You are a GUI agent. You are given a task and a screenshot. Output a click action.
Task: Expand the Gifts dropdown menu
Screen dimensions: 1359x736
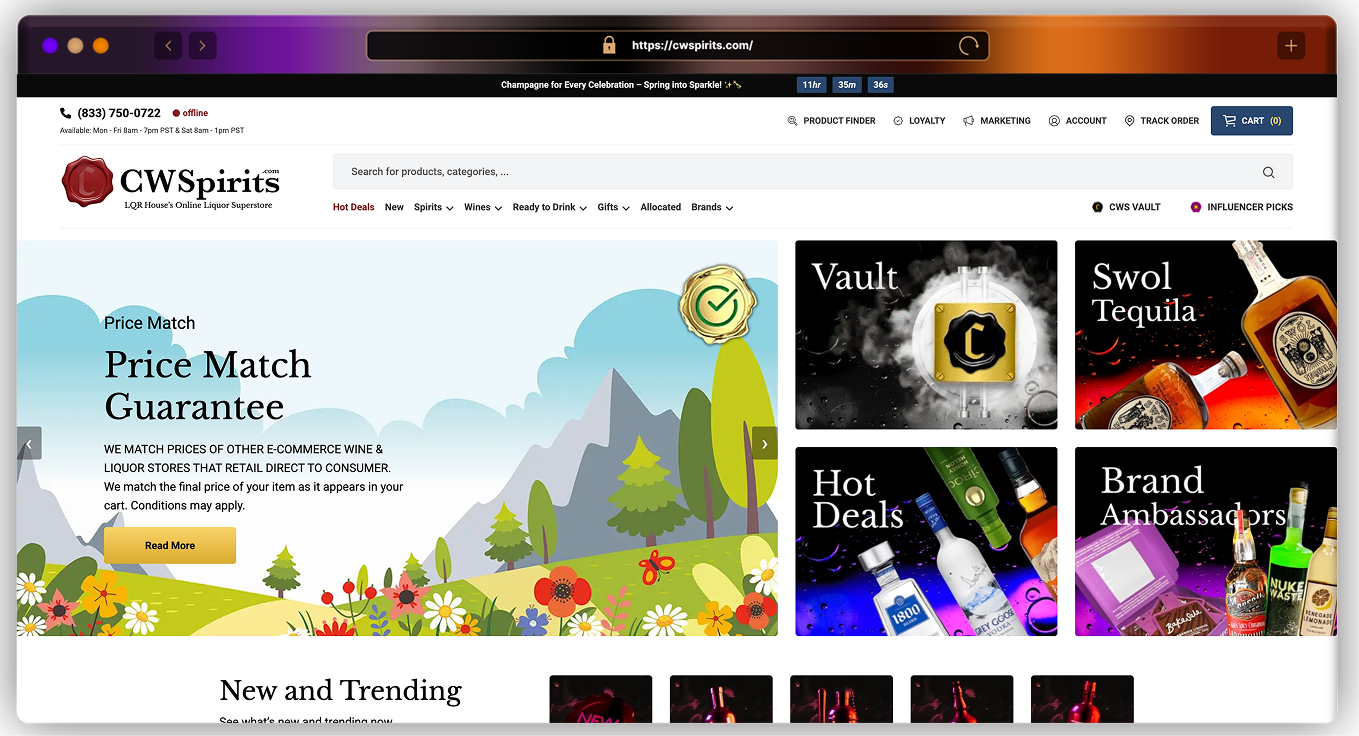coord(614,207)
